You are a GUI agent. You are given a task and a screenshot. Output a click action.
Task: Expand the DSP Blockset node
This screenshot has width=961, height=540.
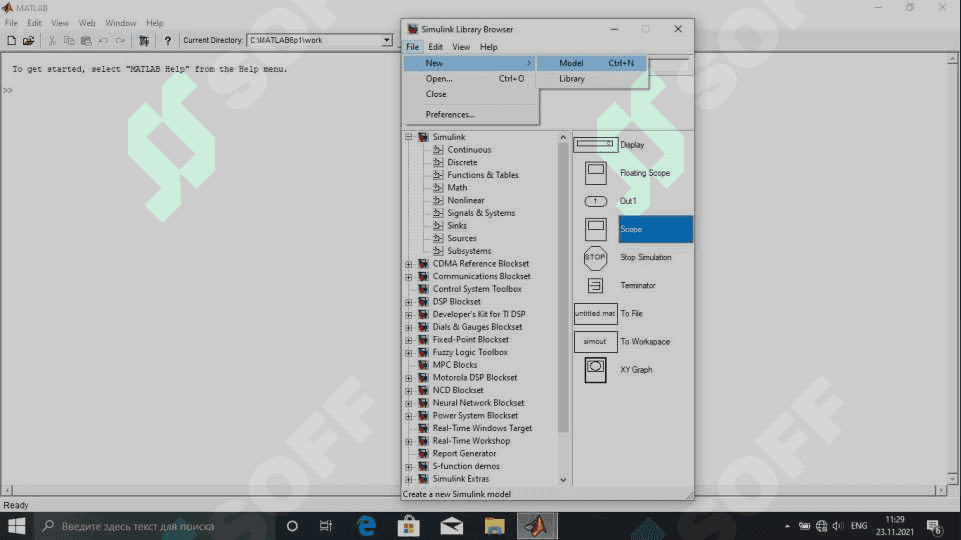pos(409,302)
